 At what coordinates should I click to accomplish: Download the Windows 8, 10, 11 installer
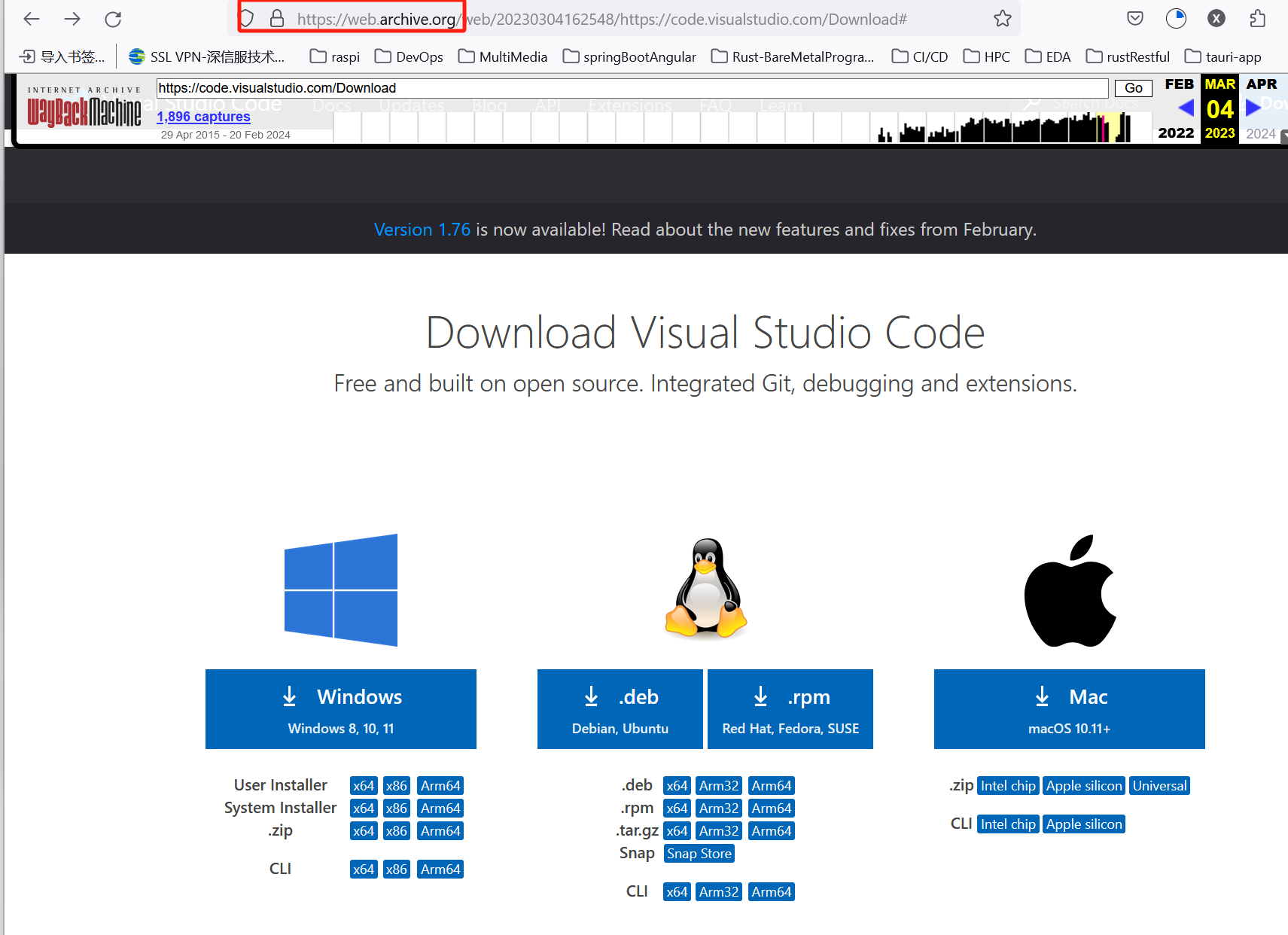click(x=341, y=709)
